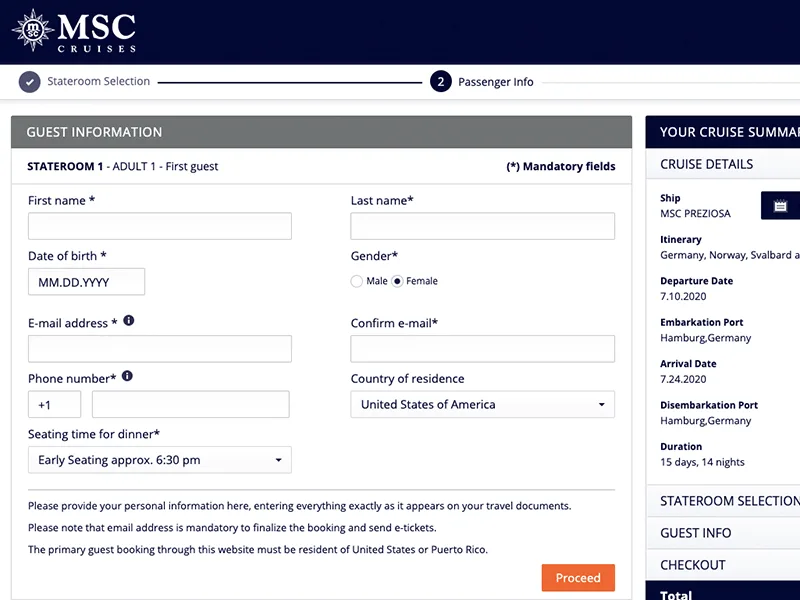Click the MSC Cruises ship wheel logo

click(31, 28)
